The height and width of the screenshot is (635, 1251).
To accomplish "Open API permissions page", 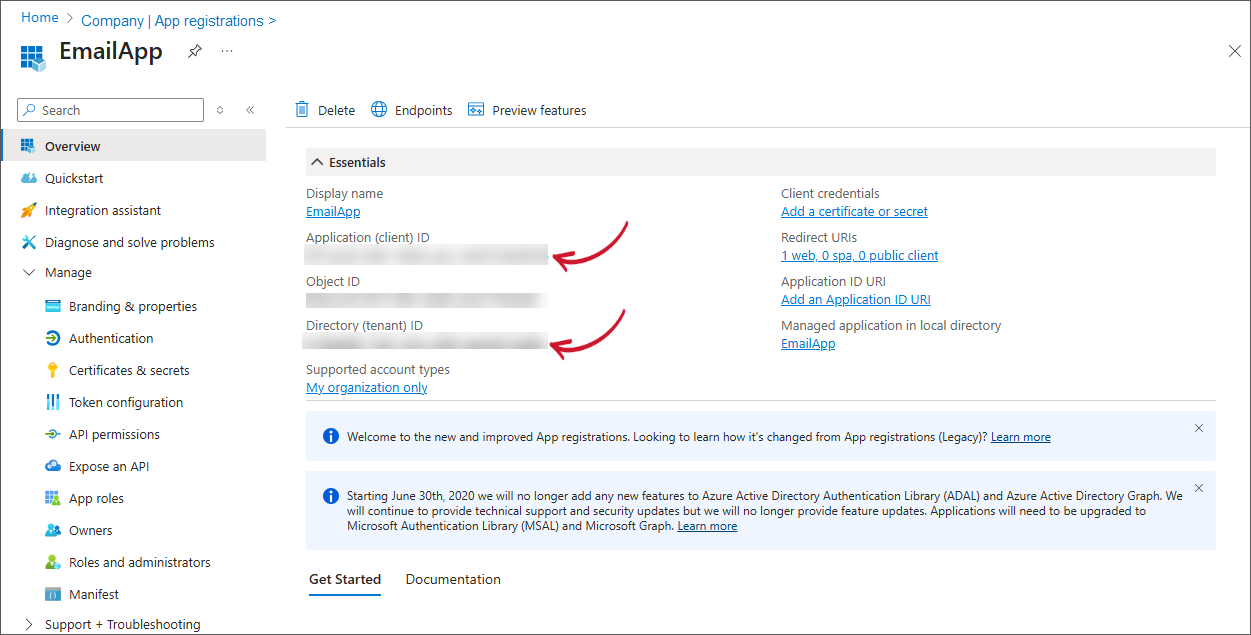I will [114, 435].
